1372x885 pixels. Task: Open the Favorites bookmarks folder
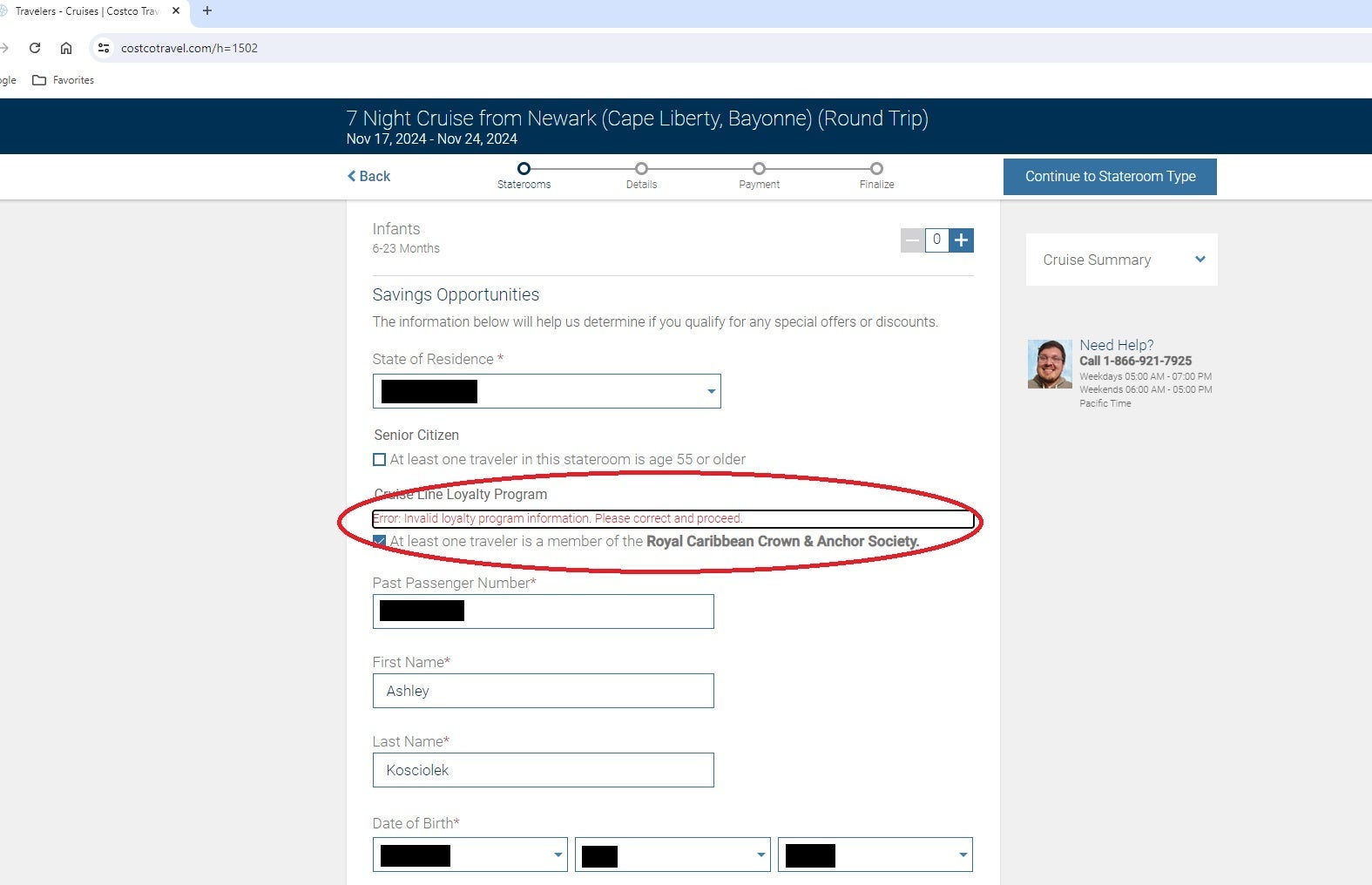coord(64,80)
